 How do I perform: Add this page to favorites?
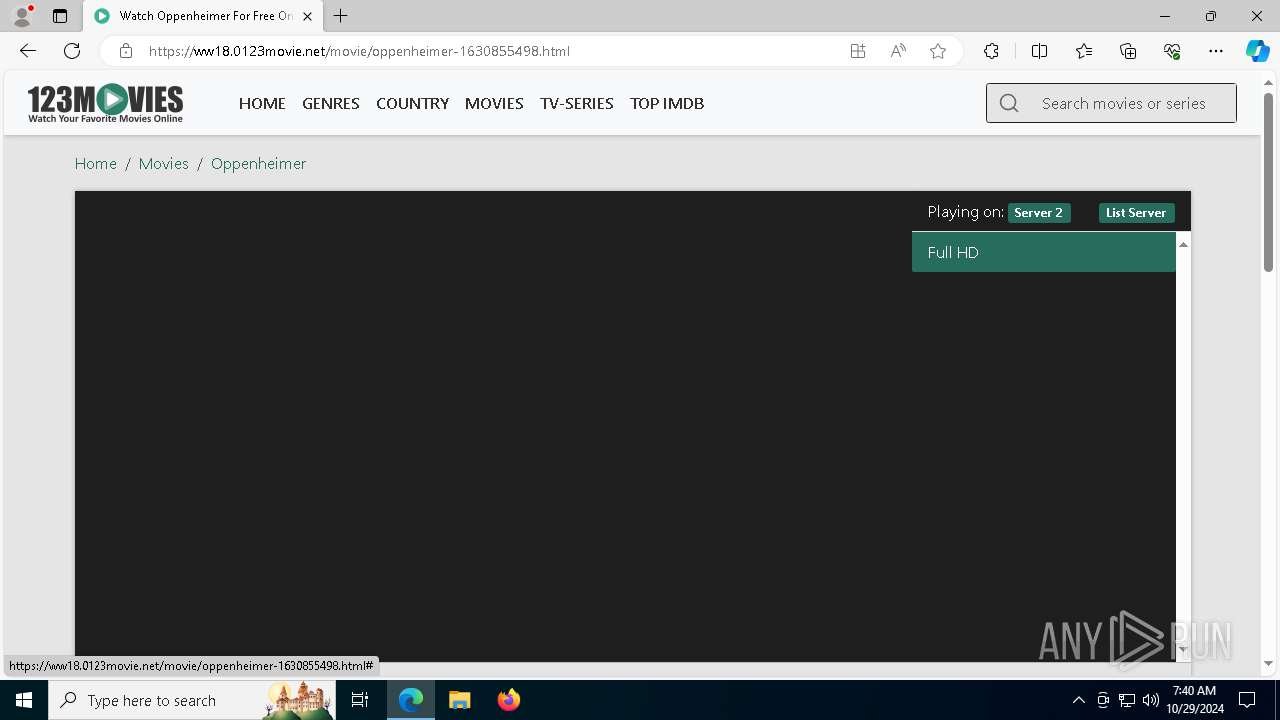(x=938, y=51)
